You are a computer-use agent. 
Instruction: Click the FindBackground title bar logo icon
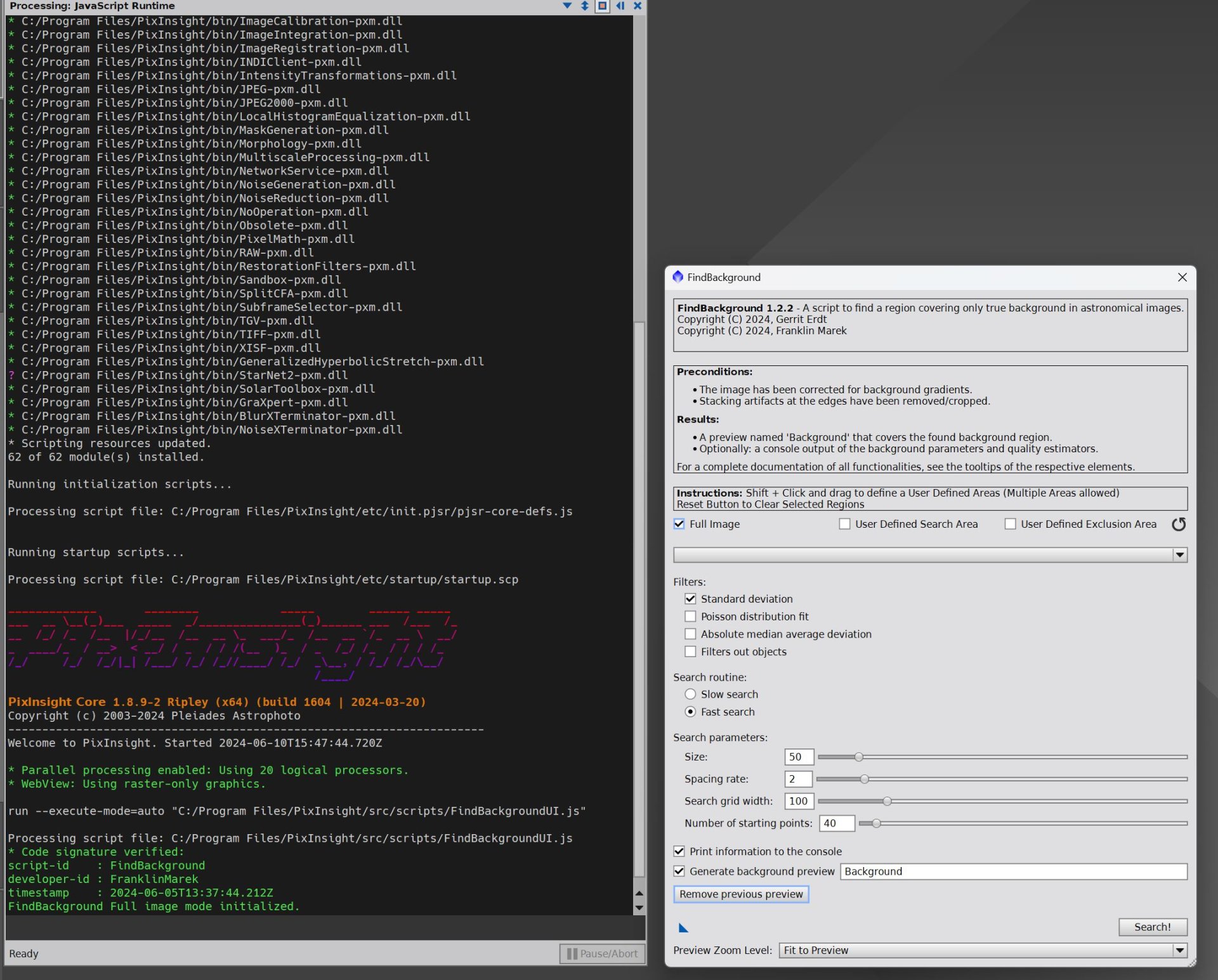[x=678, y=277]
